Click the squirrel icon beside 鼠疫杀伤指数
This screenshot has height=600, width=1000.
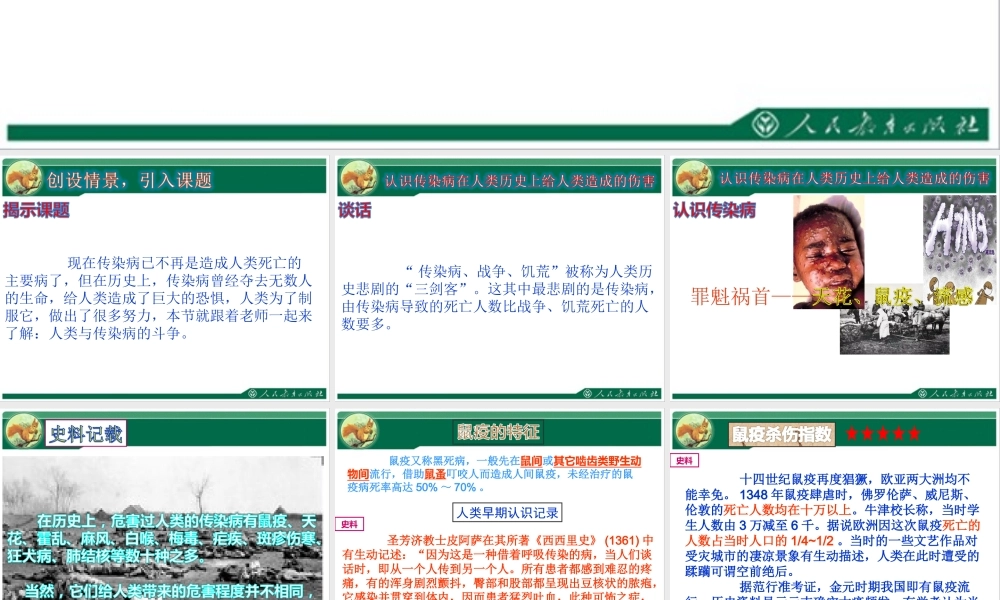(693, 431)
